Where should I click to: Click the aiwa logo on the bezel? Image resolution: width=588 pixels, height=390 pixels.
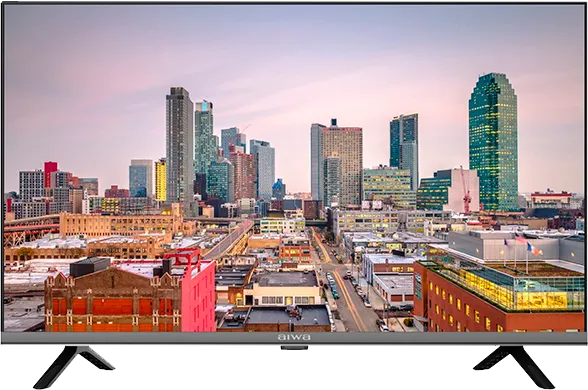294,337
